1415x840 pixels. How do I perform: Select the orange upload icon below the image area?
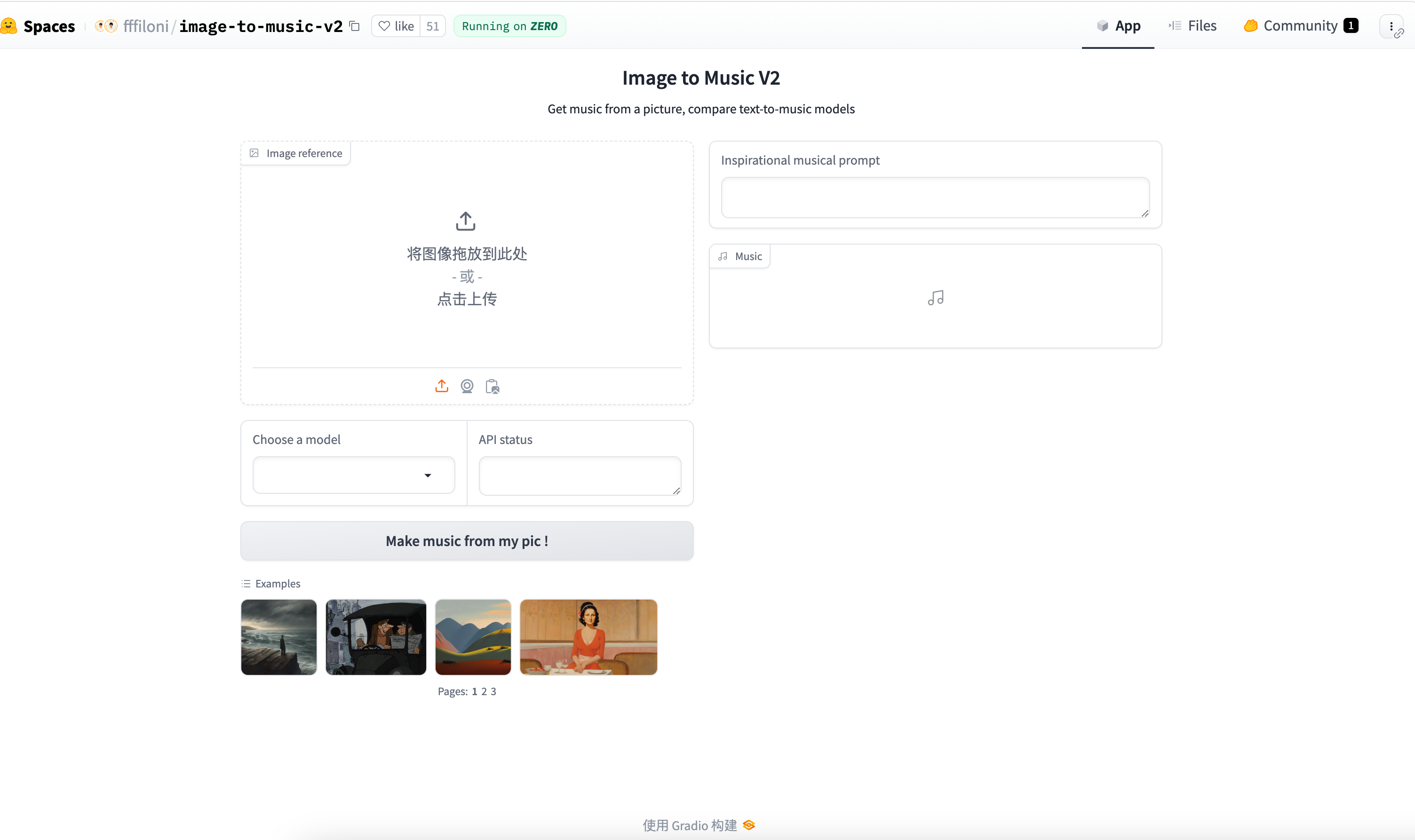[441, 386]
